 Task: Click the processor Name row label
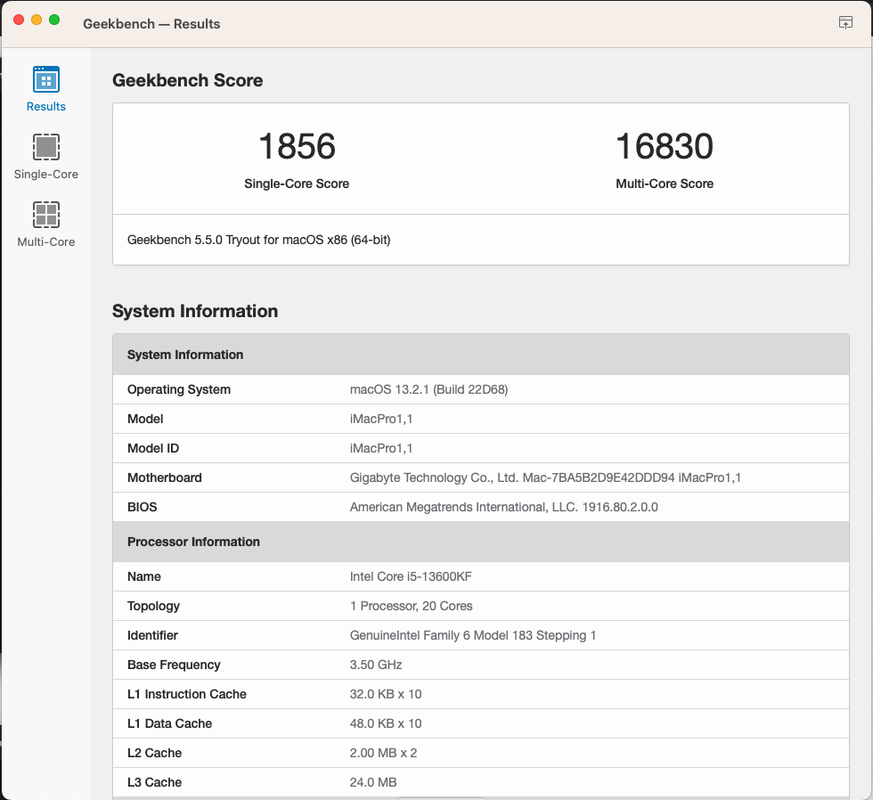click(144, 577)
